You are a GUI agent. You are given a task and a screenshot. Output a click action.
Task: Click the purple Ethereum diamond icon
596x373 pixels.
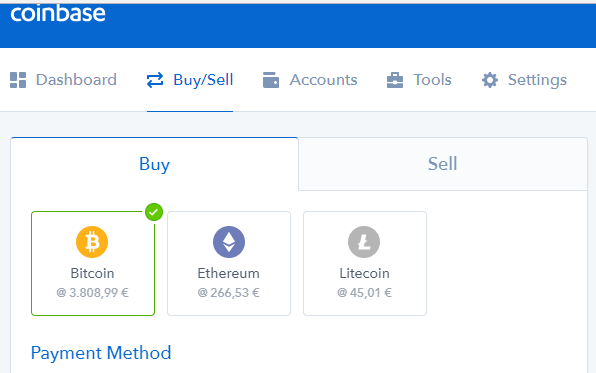coord(229,242)
